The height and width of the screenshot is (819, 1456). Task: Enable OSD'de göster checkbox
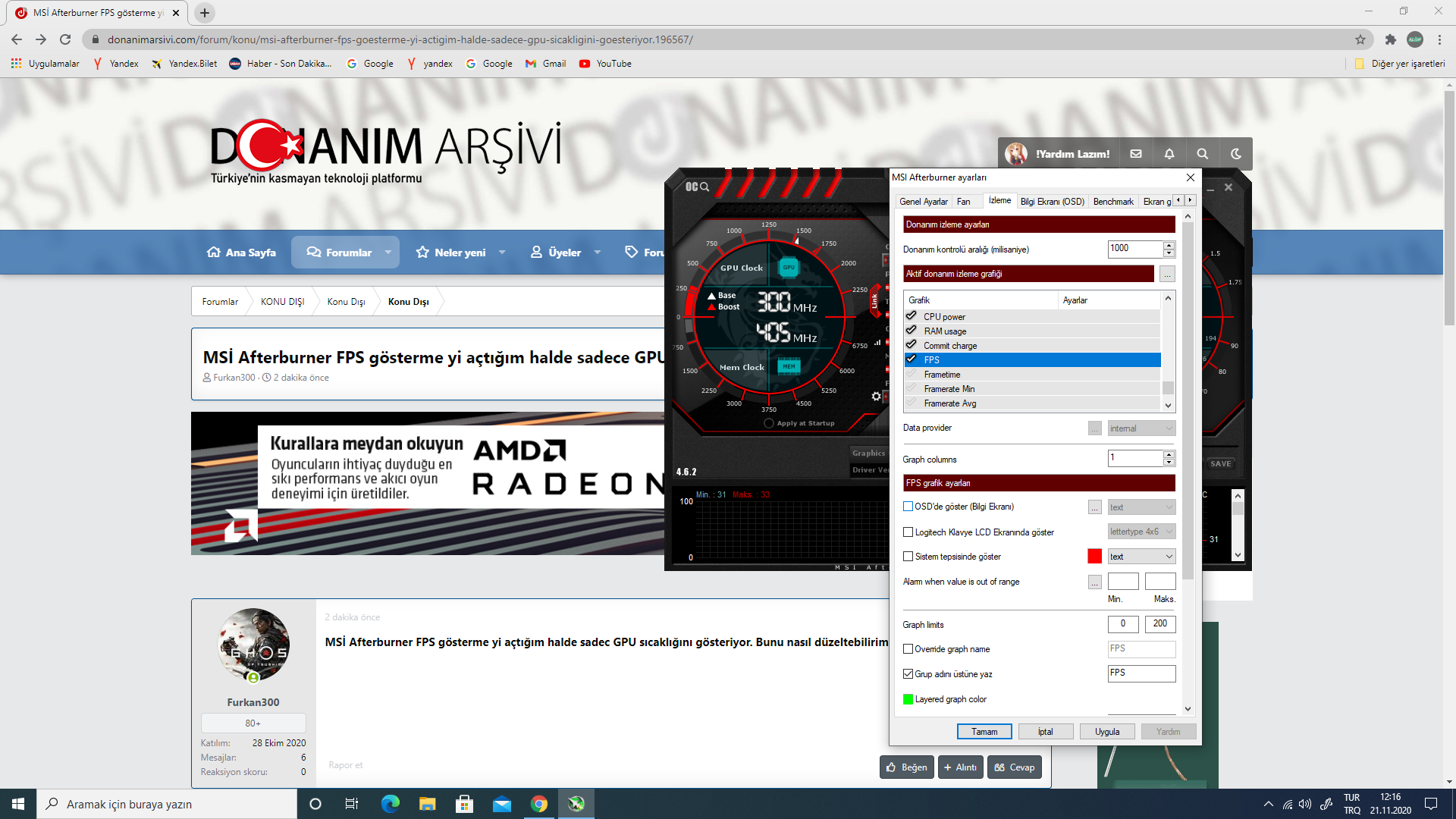pos(908,507)
